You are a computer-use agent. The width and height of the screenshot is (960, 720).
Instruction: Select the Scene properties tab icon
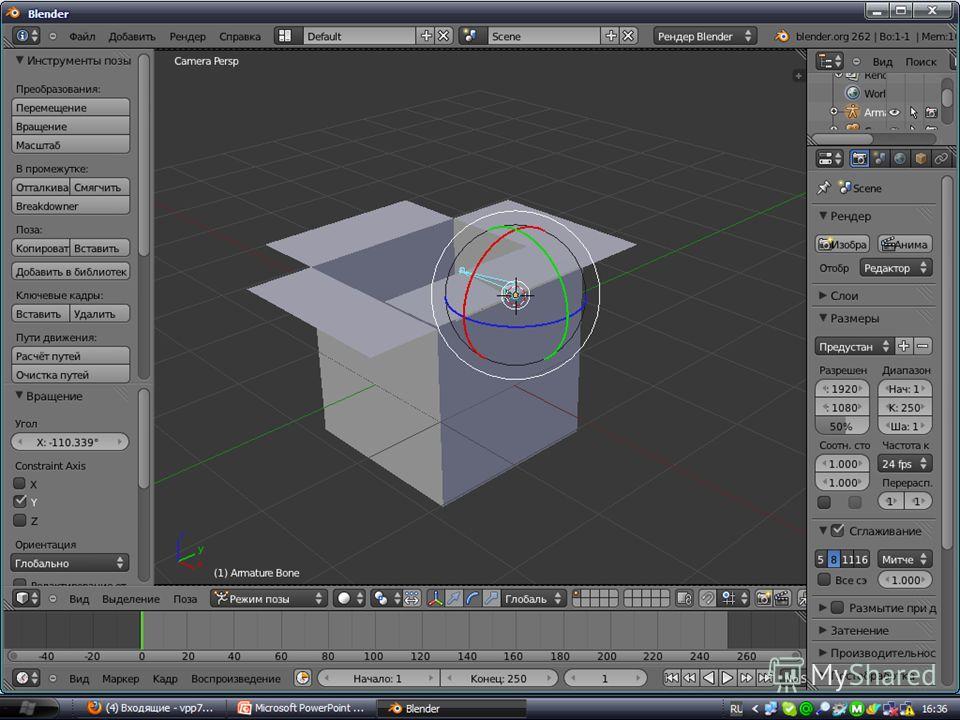[880, 159]
